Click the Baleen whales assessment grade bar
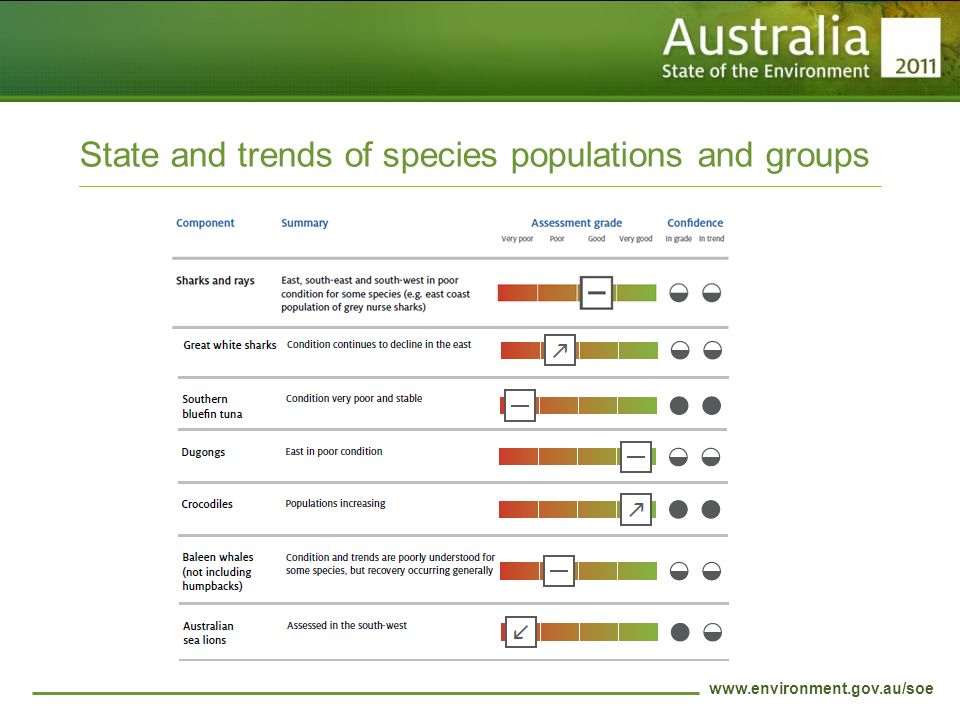This screenshot has width=960, height=720. [x=579, y=571]
